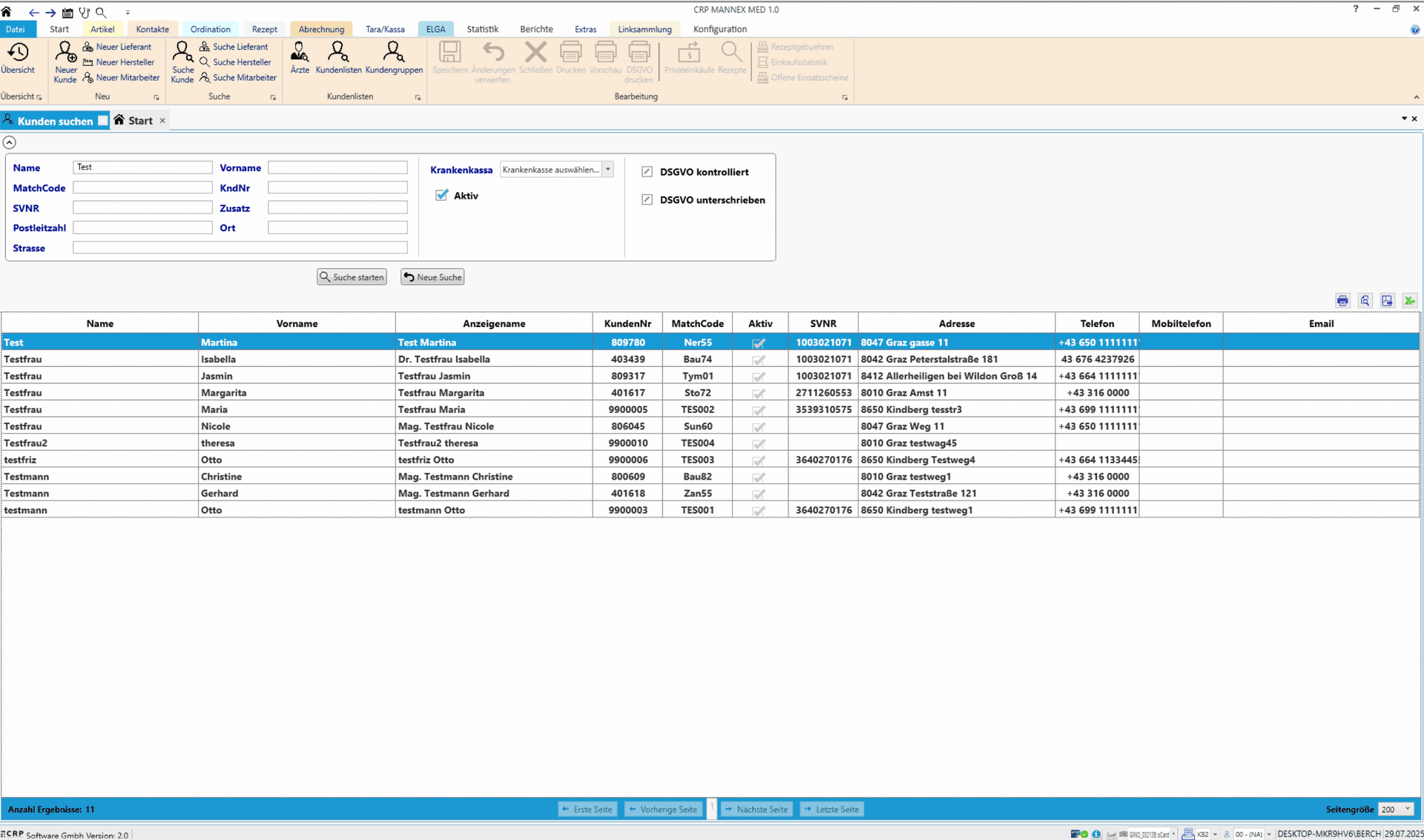Viewport: 1424px width, 840px height.
Task: Click Neuer Lieferant in the ribbon
Action: click(117, 47)
